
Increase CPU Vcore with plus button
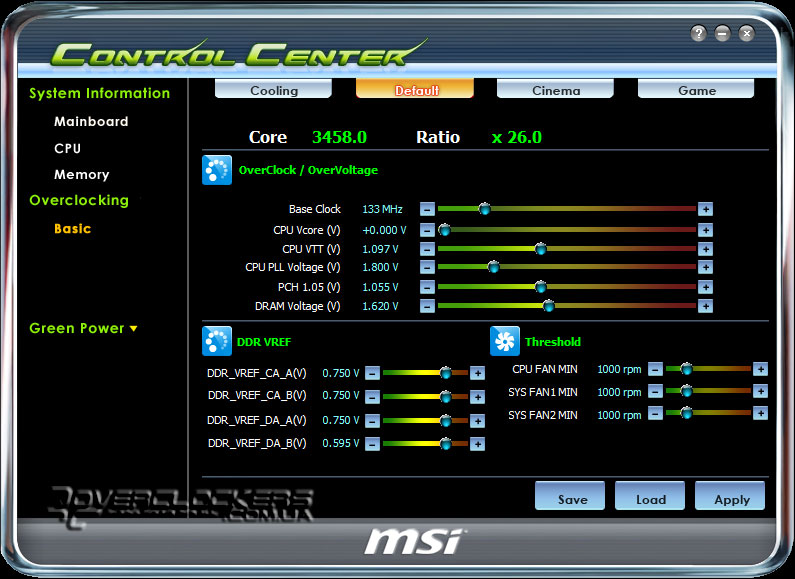pos(705,230)
